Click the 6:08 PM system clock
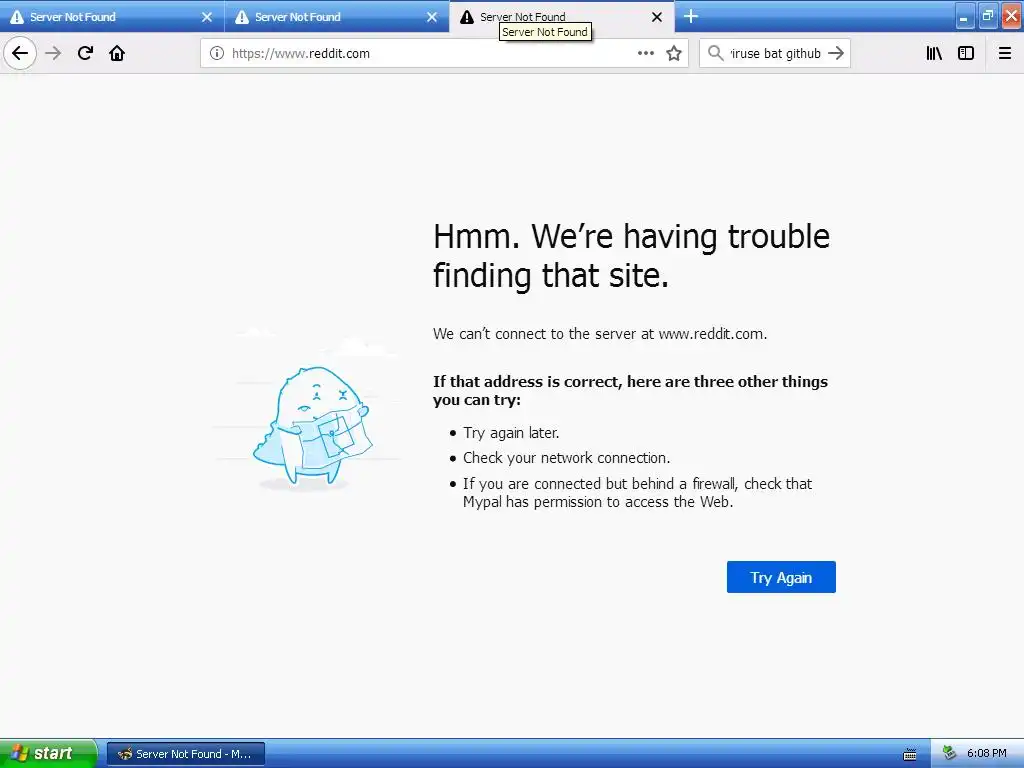The height and width of the screenshot is (768, 1024). point(987,754)
